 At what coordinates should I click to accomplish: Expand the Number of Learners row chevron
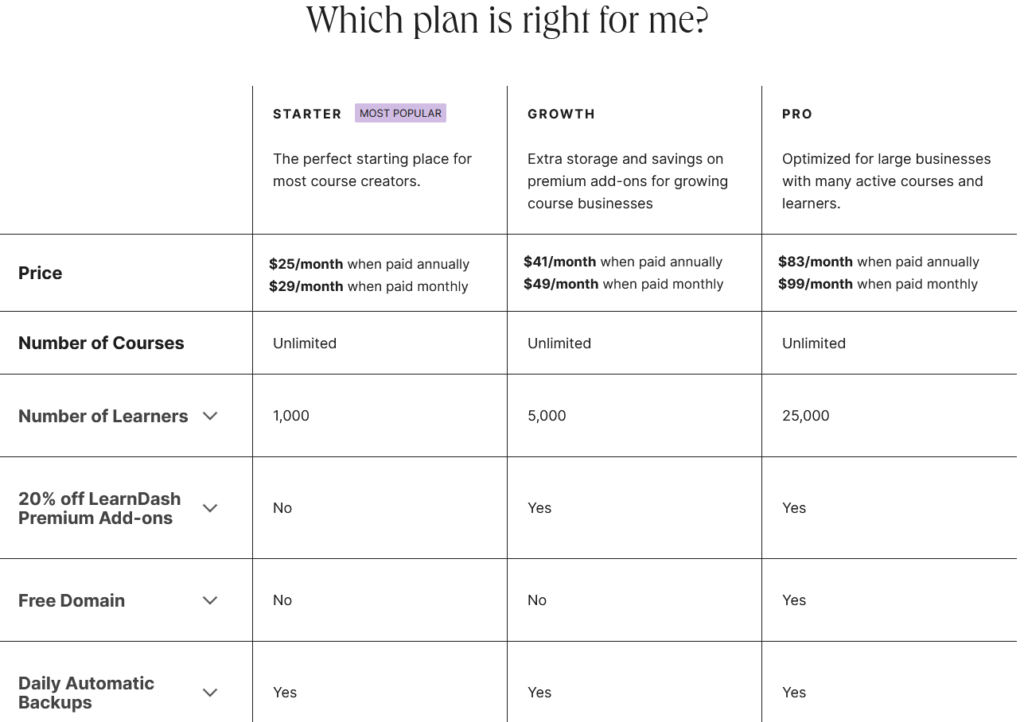tap(210, 416)
